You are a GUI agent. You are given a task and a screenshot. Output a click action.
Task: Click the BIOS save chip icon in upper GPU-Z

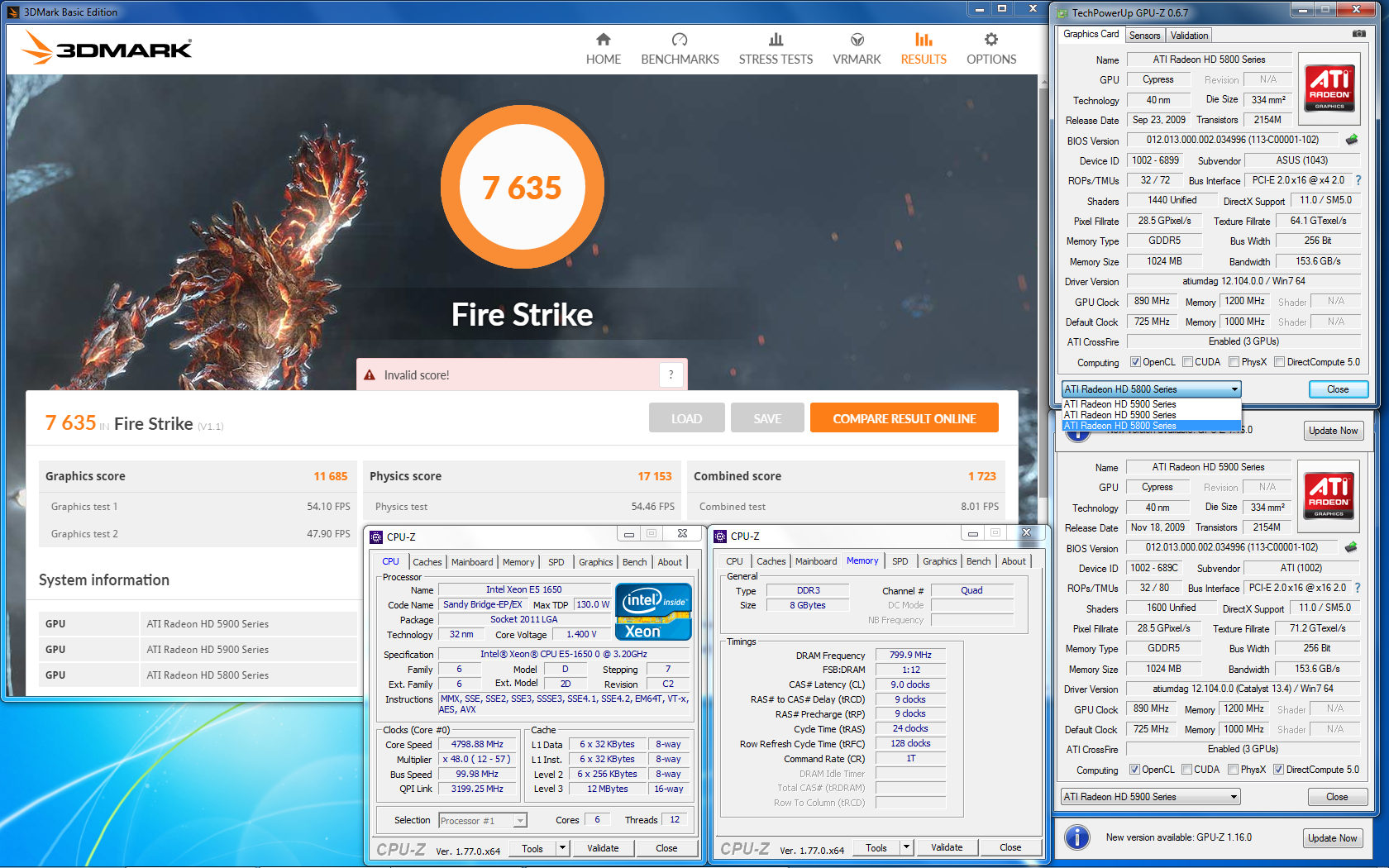(x=1352, y=140)
